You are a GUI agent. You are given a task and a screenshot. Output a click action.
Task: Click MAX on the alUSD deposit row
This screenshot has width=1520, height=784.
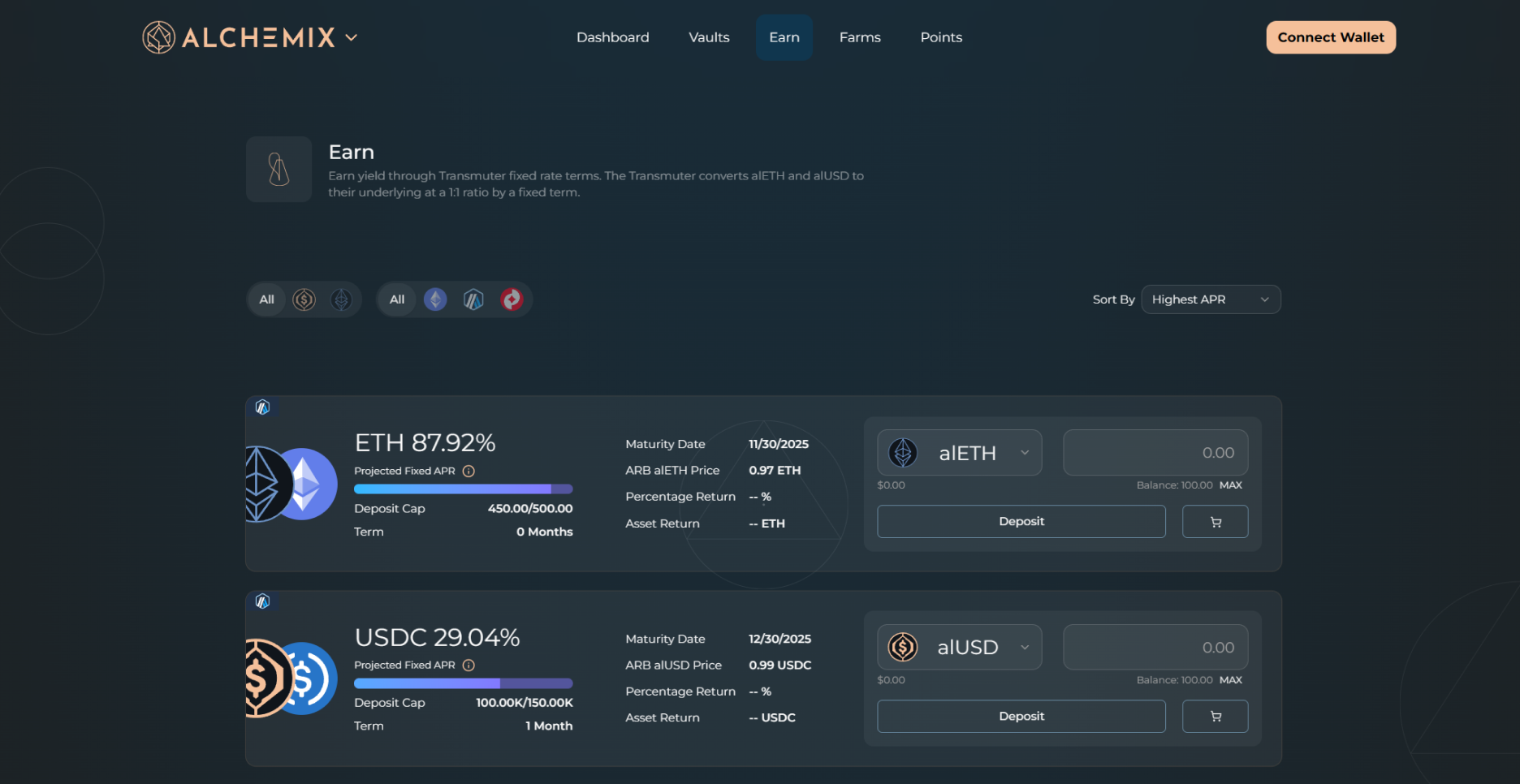click(1231, 680)
